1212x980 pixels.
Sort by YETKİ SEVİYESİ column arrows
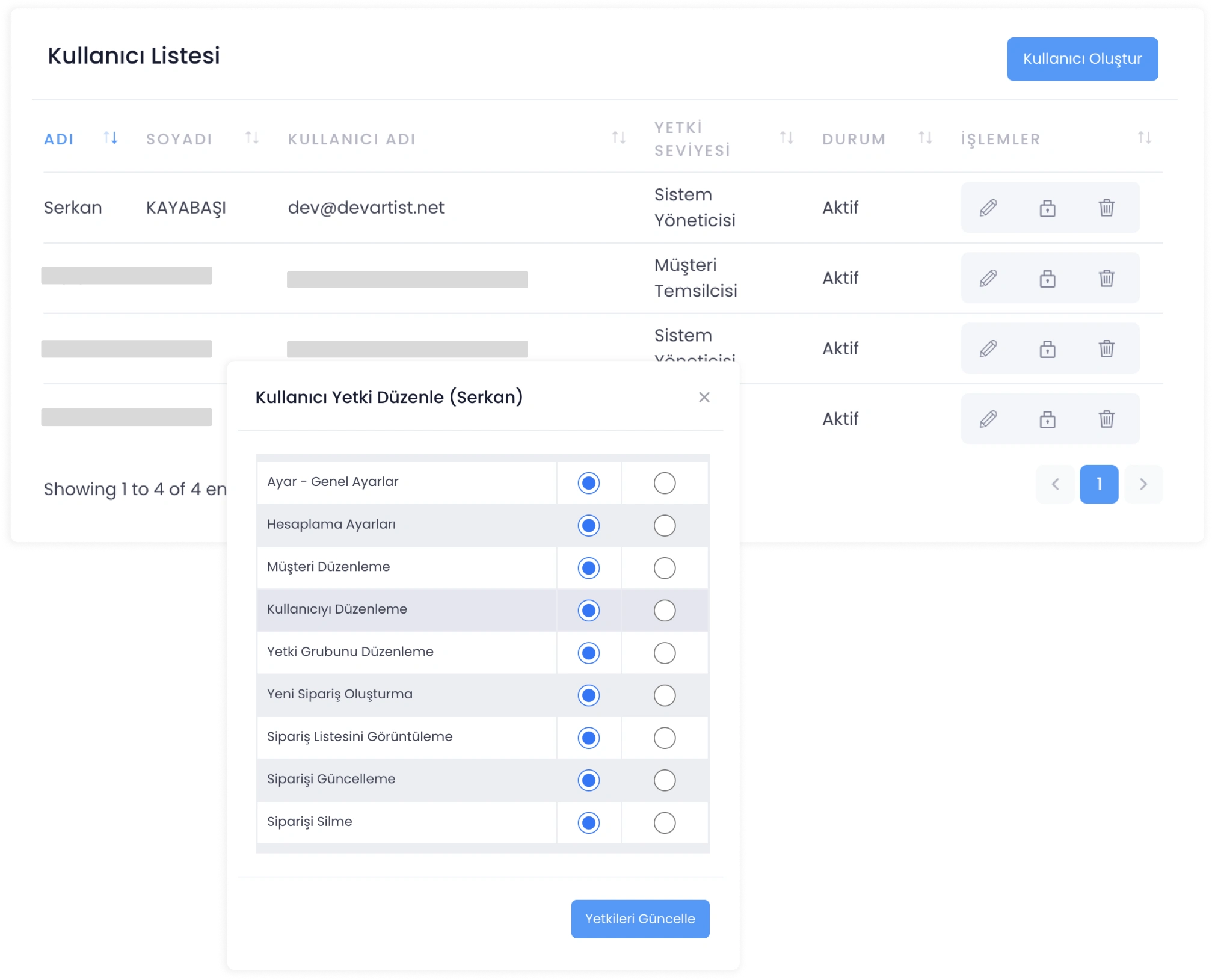point(787,138)
